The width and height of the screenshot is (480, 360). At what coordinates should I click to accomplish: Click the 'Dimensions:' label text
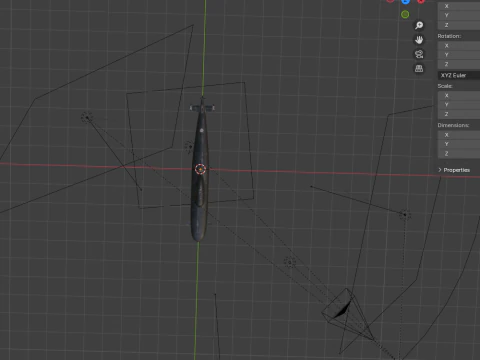tap(453, 125)
